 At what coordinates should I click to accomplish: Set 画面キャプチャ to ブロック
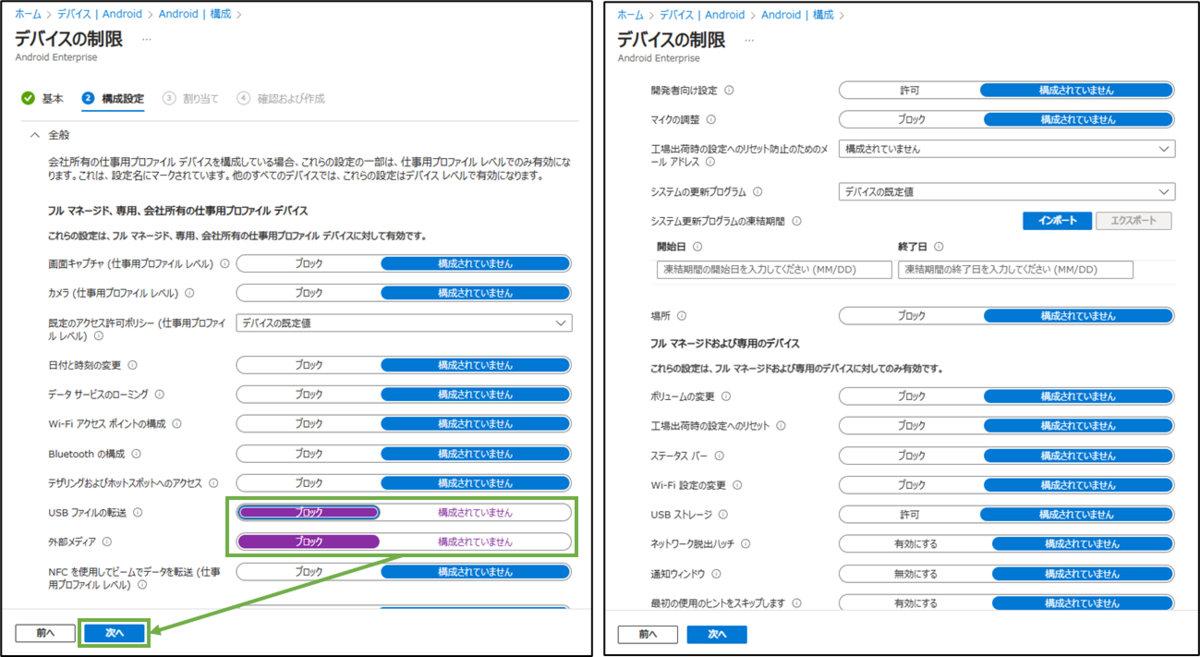309,264
